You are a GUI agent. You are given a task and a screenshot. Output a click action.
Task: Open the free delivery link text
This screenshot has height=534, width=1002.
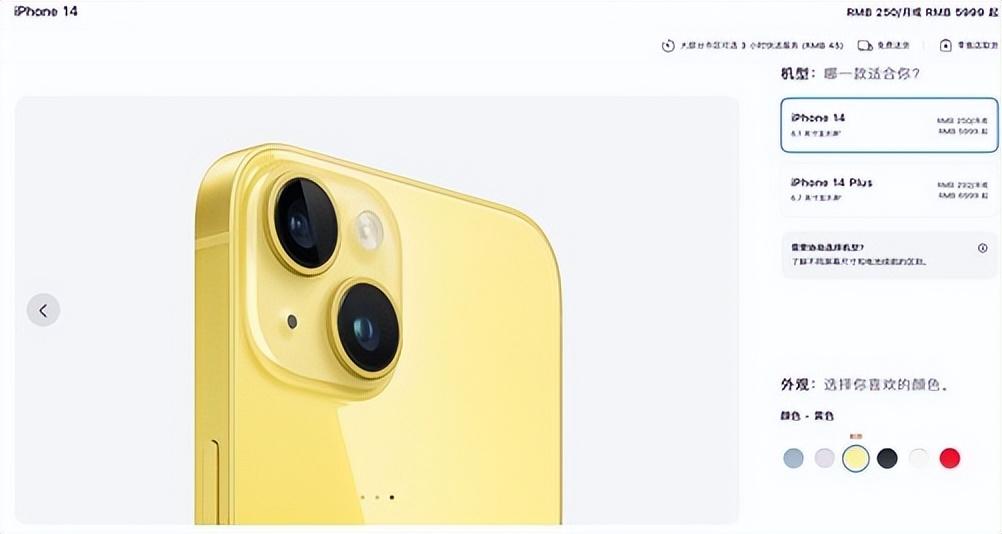(893, 46)
